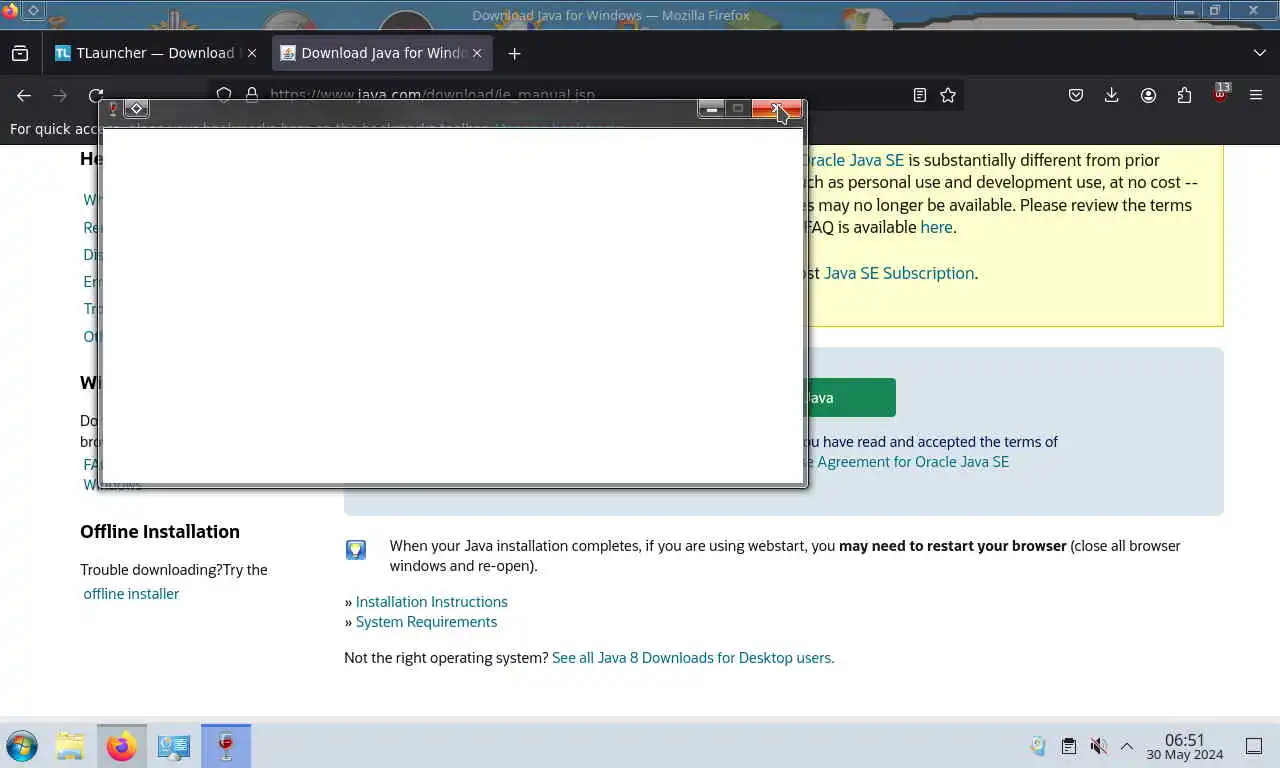Open a new tab with plus button
Image resolution: width=1280 pixels, height=768 pixels.
(x=514, y=53)
